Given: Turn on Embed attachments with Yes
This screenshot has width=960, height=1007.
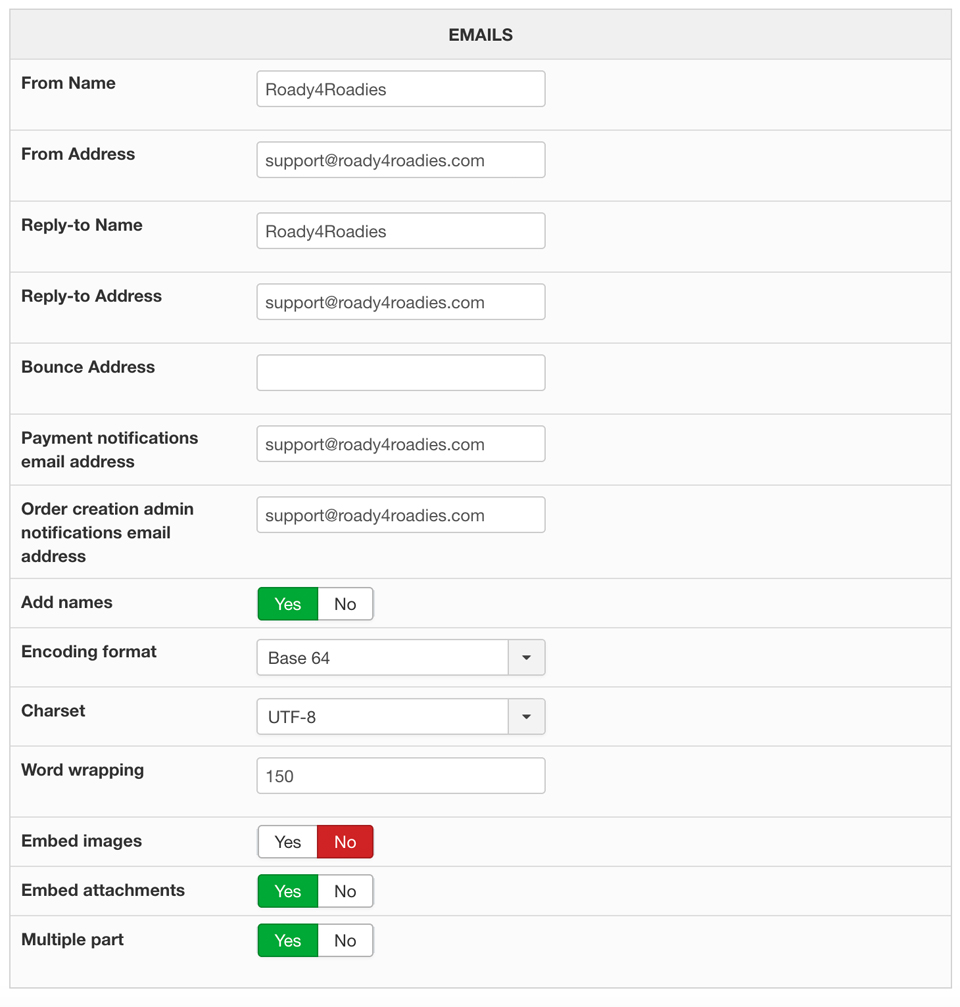Looking at the screenshot, I should click(x=288, y=891).
